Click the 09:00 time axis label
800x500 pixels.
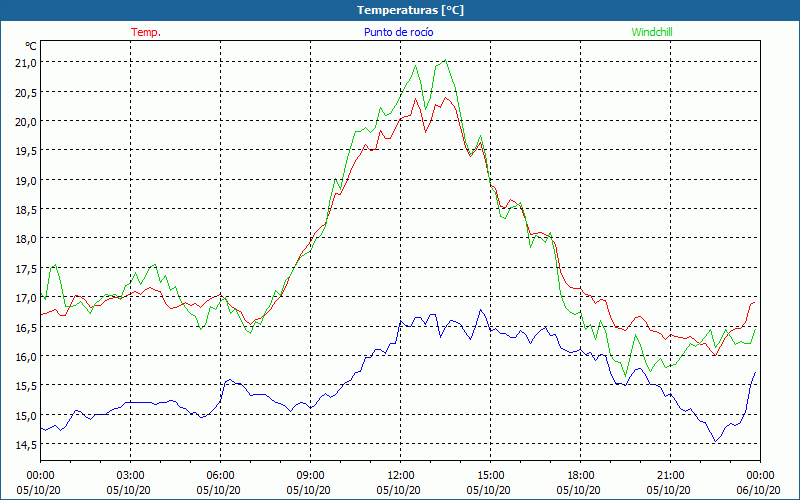(x=310, y=476)
